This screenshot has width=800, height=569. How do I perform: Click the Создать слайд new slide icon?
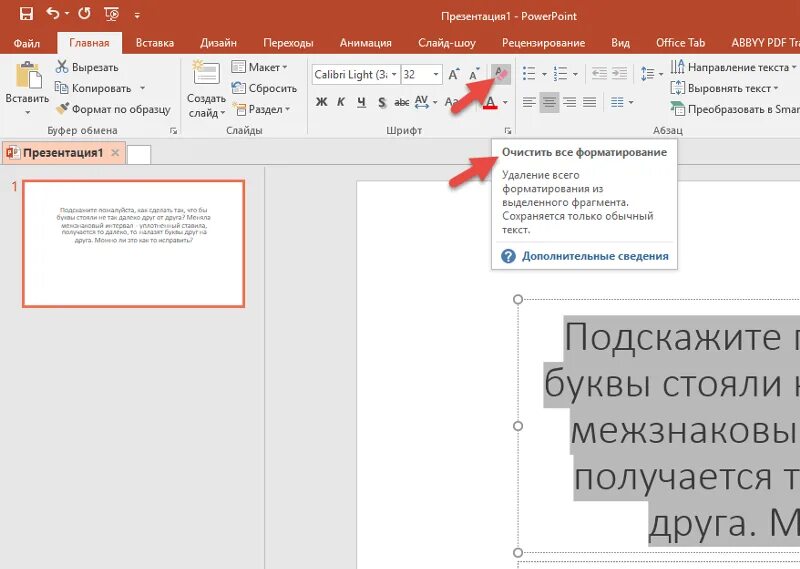[x=206, y=73]
